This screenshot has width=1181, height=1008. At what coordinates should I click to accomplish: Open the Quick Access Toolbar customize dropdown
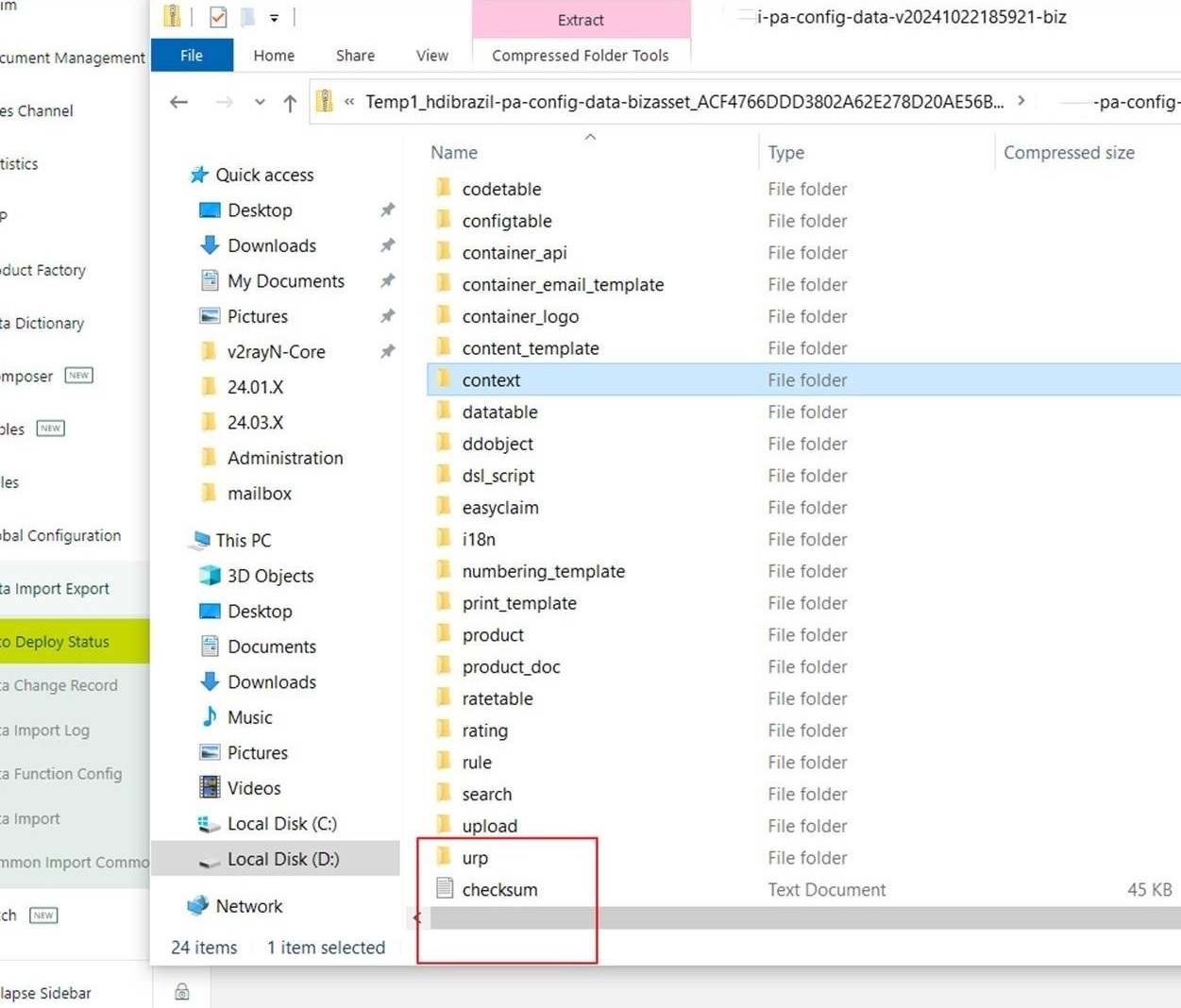275,18
